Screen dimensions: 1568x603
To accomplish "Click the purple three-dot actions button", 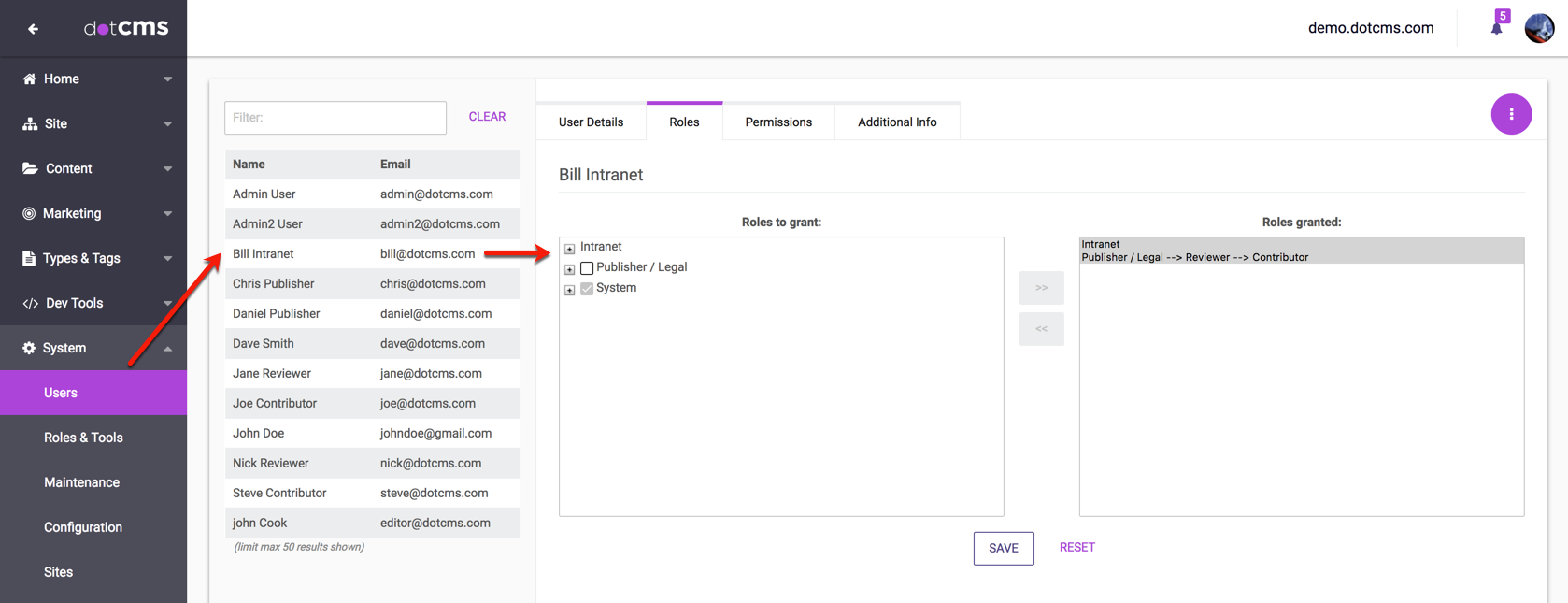I will [x=1510, y=114].
